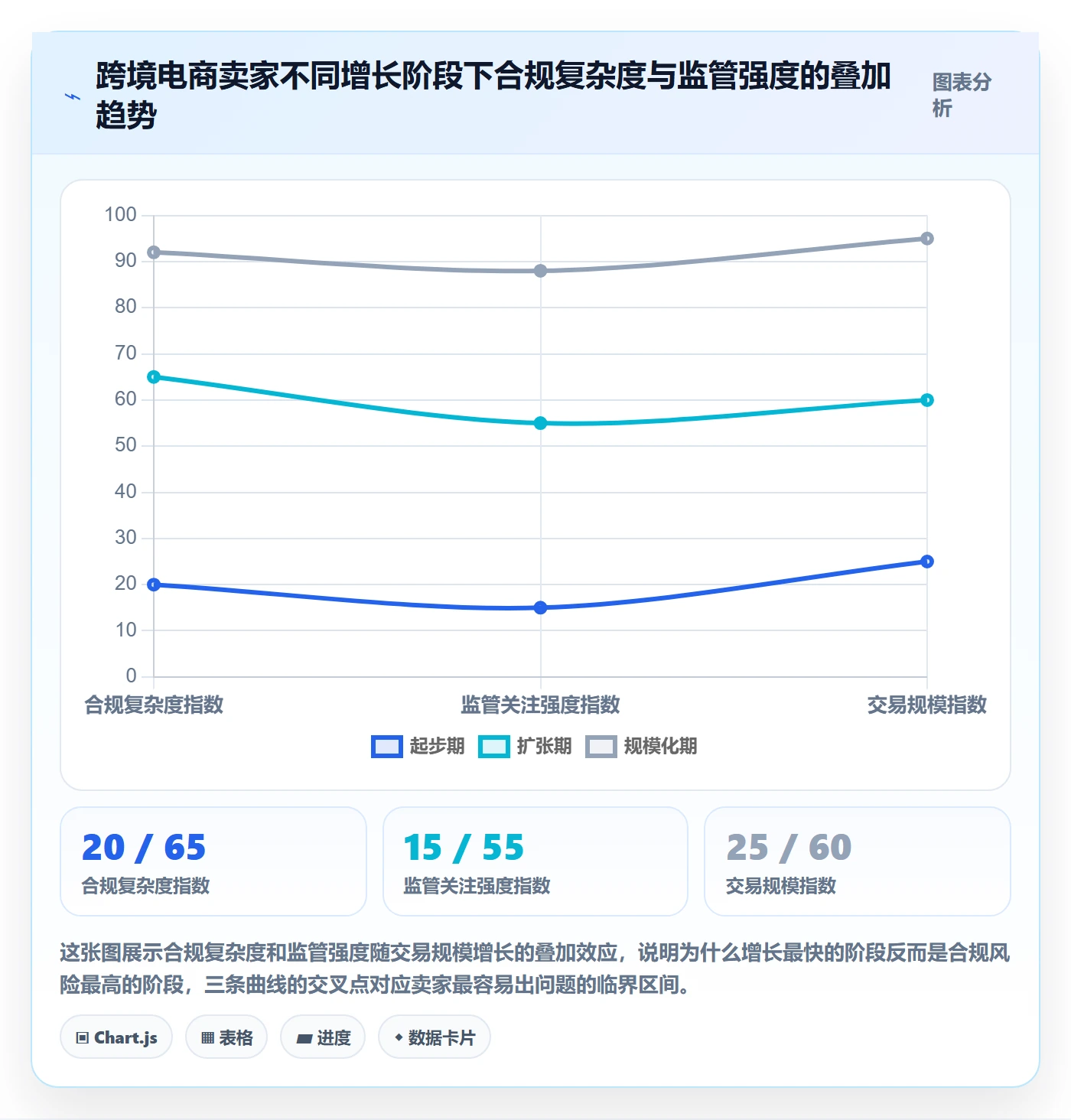Click the 25 / 60 stat value
This screenshot has height=1120, width=1071.
[x=789, y=848]
